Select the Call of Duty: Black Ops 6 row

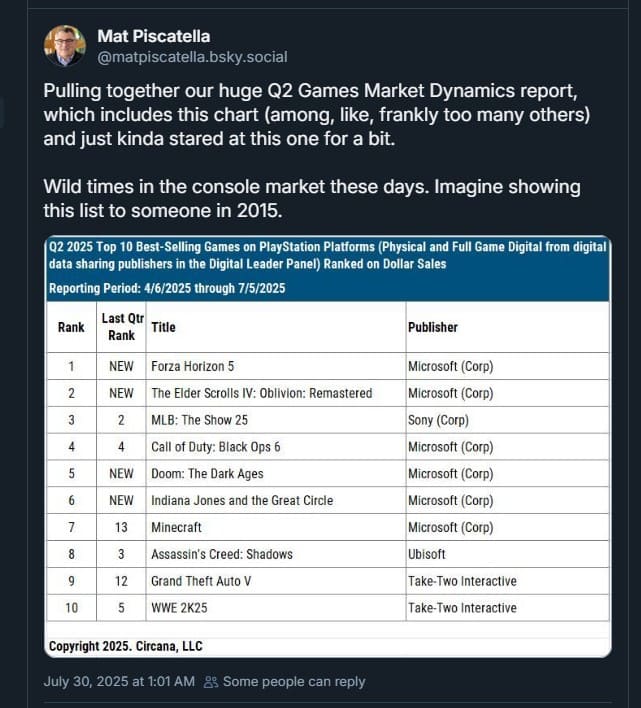pyautogui.click(x=328, y=447)
